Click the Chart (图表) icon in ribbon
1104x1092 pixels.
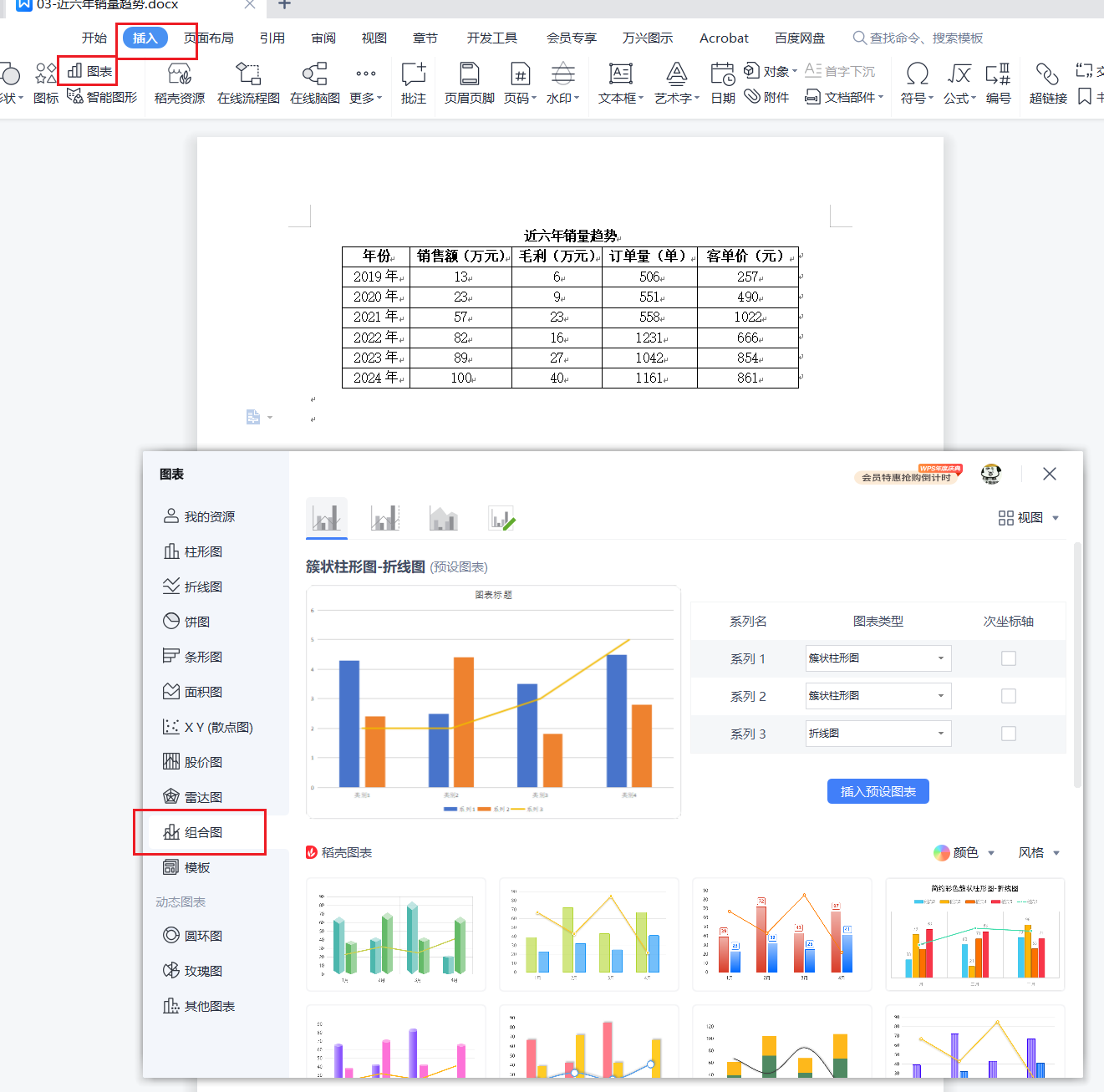click(x=89, y=72)
